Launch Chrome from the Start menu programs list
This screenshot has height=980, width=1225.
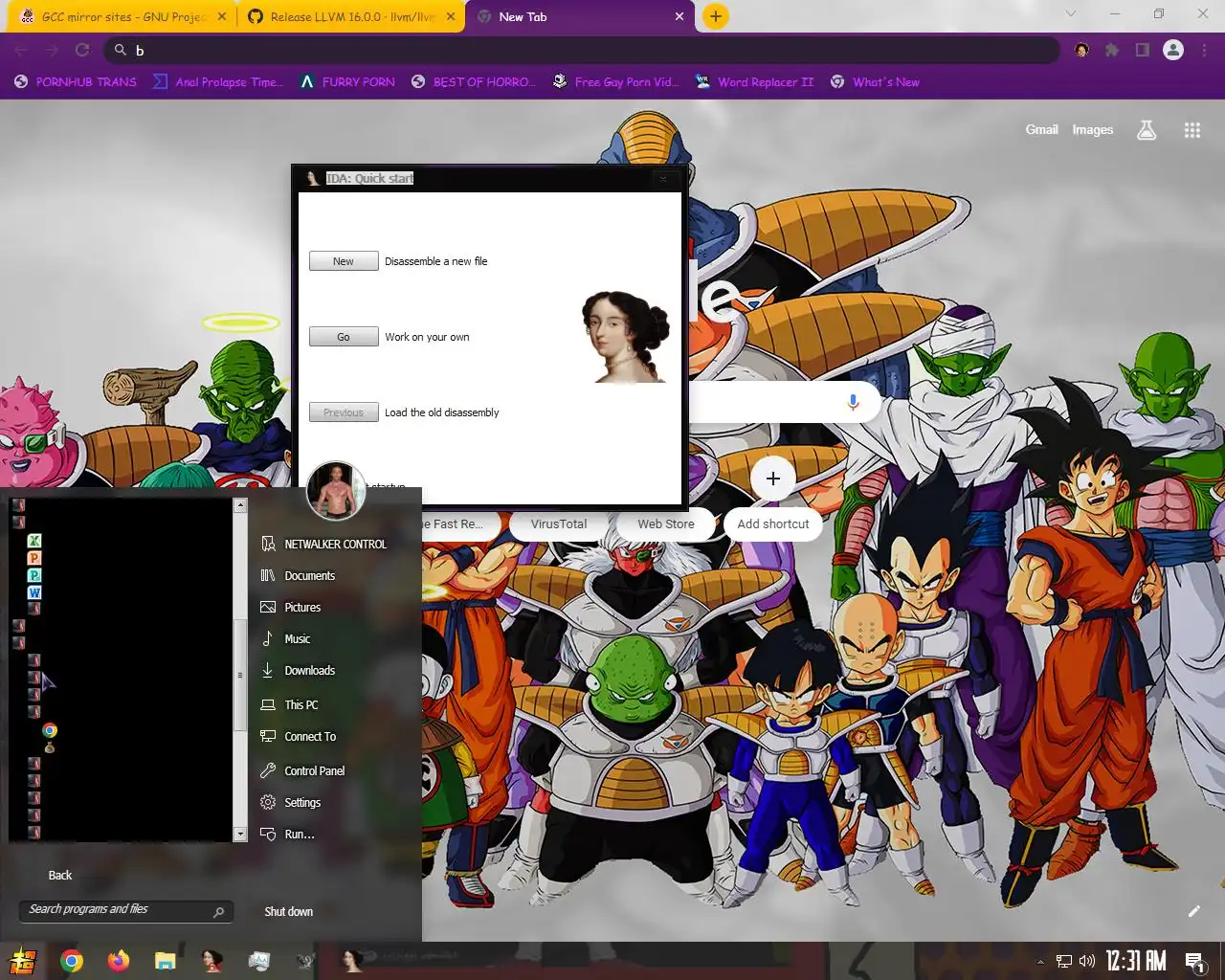point(50,730)
